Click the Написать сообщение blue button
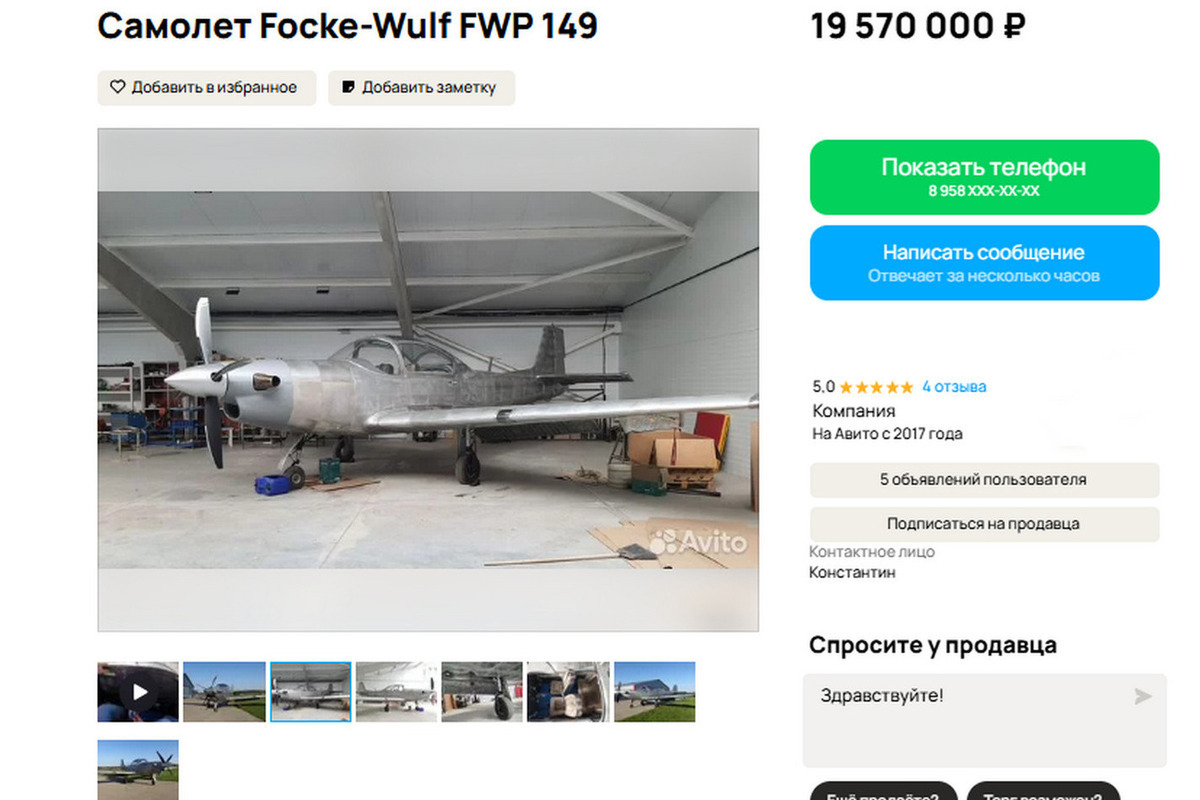This screenshot has height=800, width=1200. 984,263
